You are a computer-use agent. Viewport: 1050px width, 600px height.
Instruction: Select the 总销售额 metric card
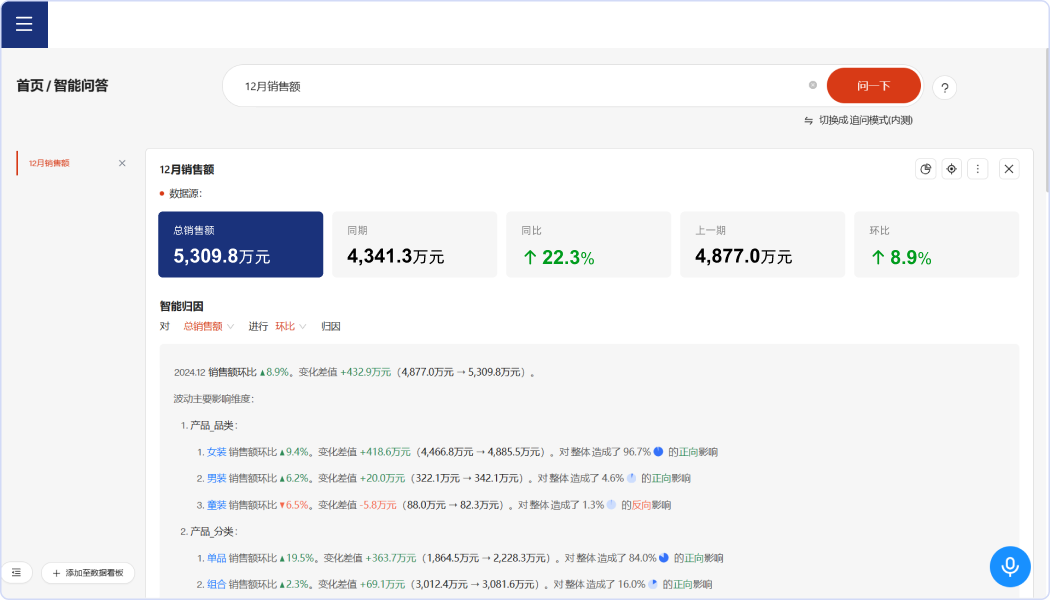click(240, 244)
